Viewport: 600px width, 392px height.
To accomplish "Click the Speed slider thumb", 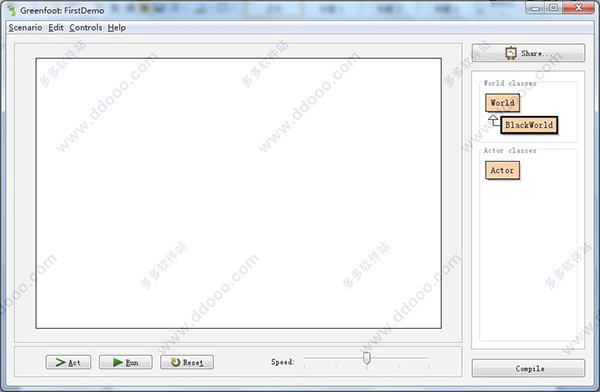I will pyautogui.click(x=367, y=358).
